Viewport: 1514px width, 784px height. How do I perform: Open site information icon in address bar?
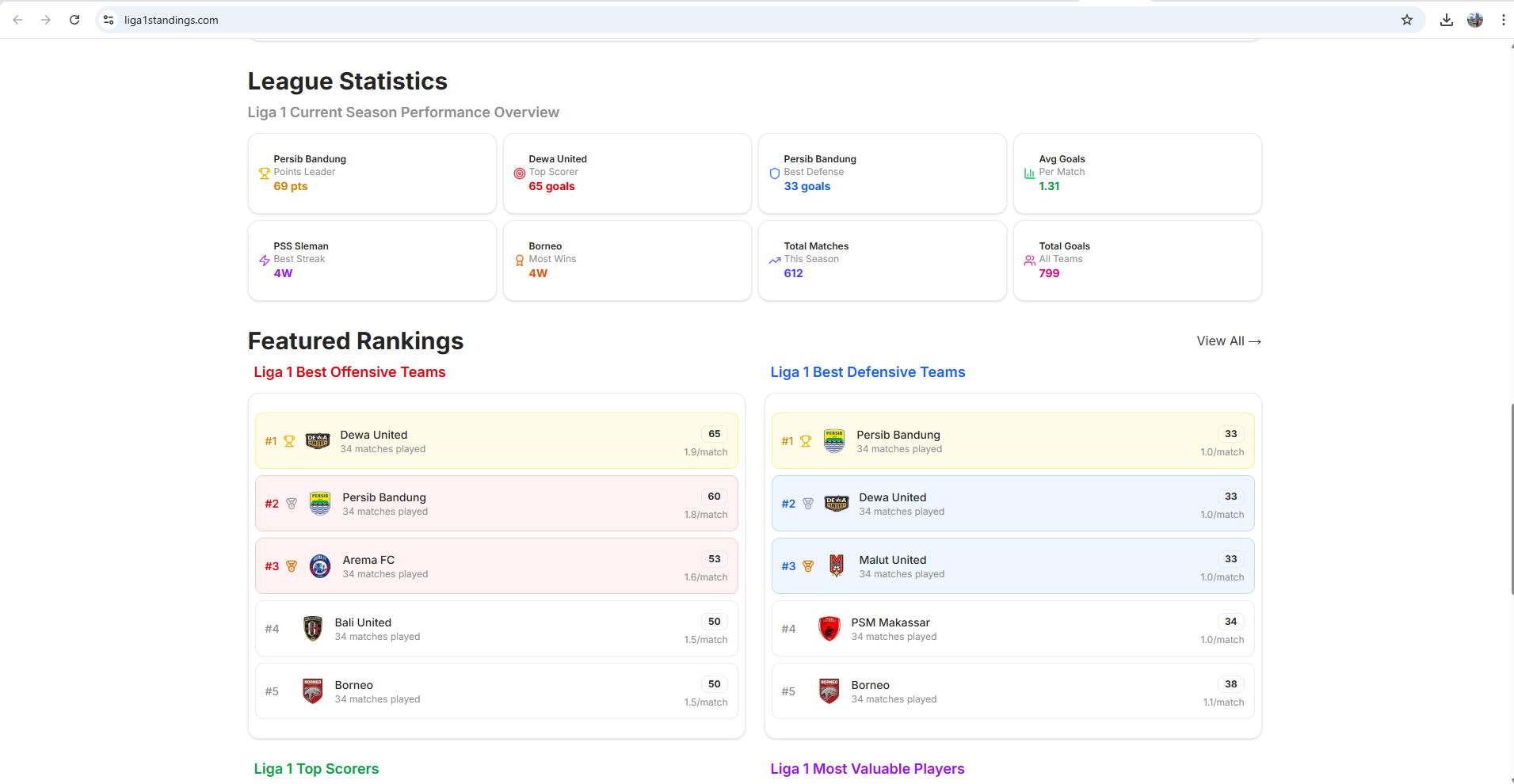[x=109, y=20]
